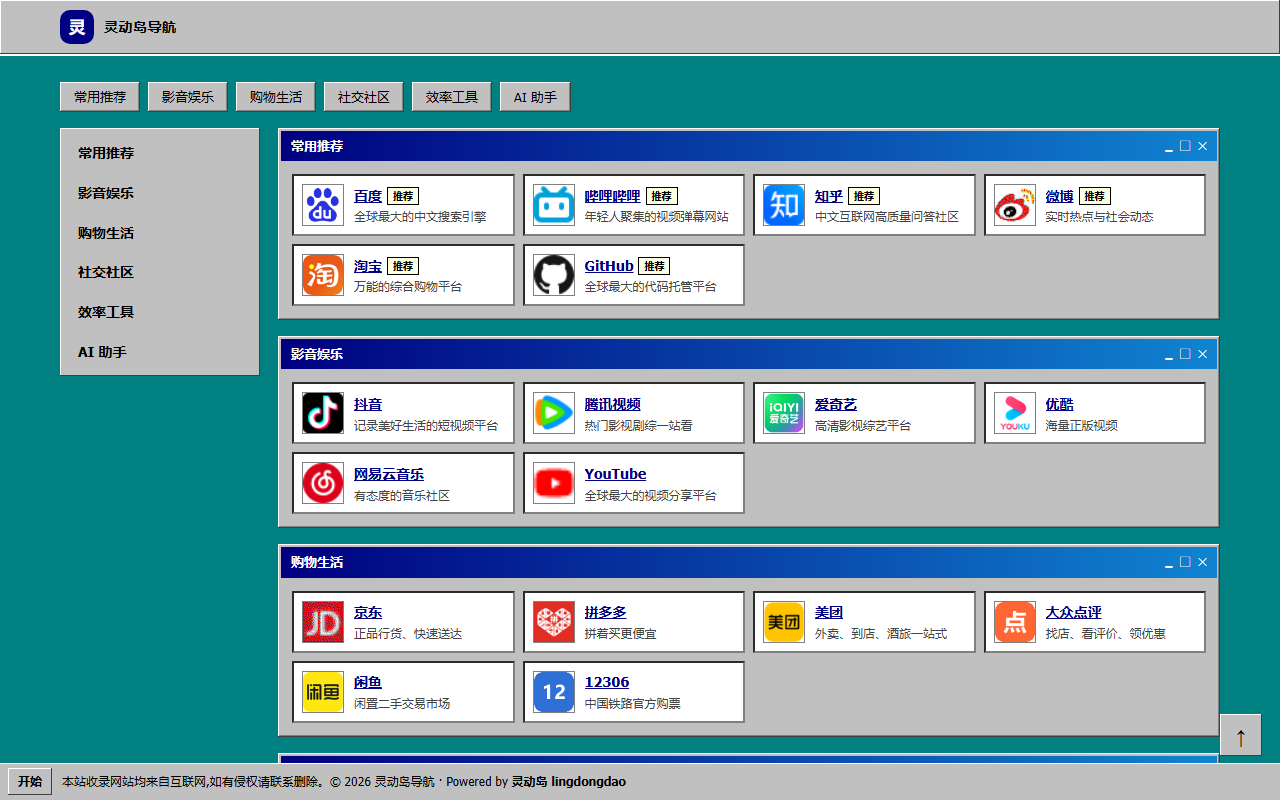The image size is (1280, 800).
Task: Click the GitHub octocat icon
Action: [x=554, y=275]
